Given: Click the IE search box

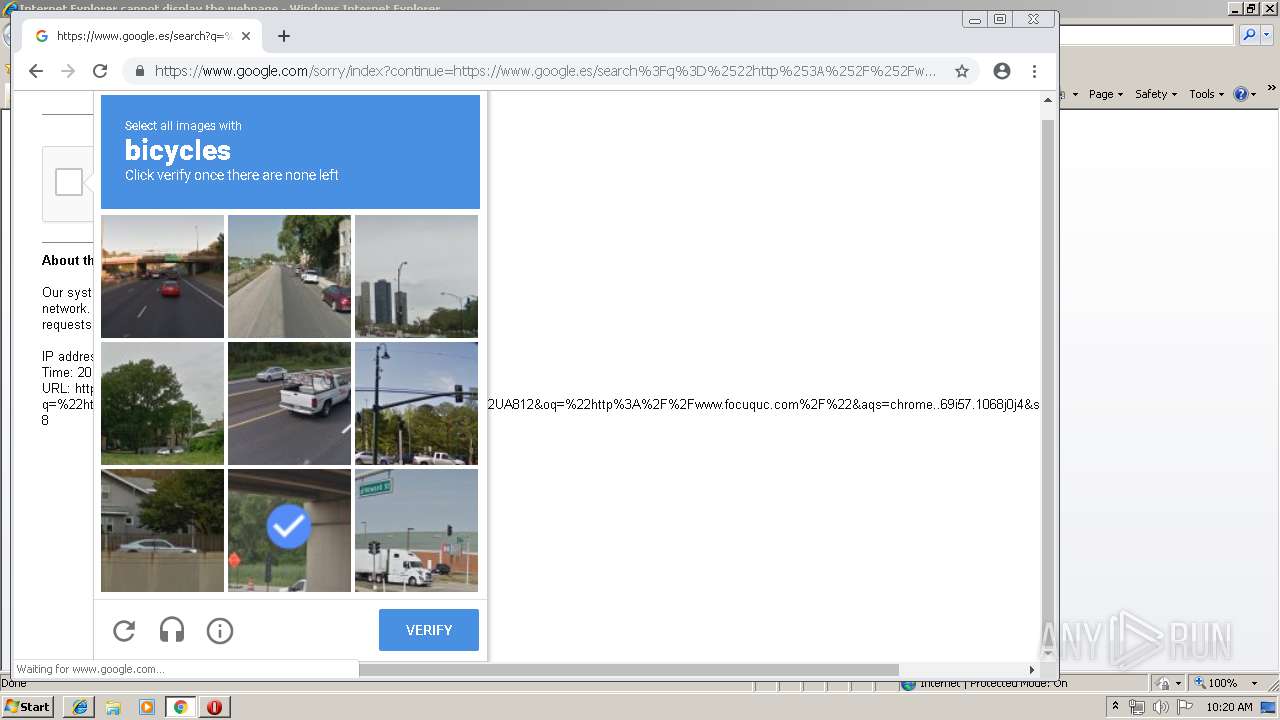Looking at the screenshot, I should point(1147,35).
